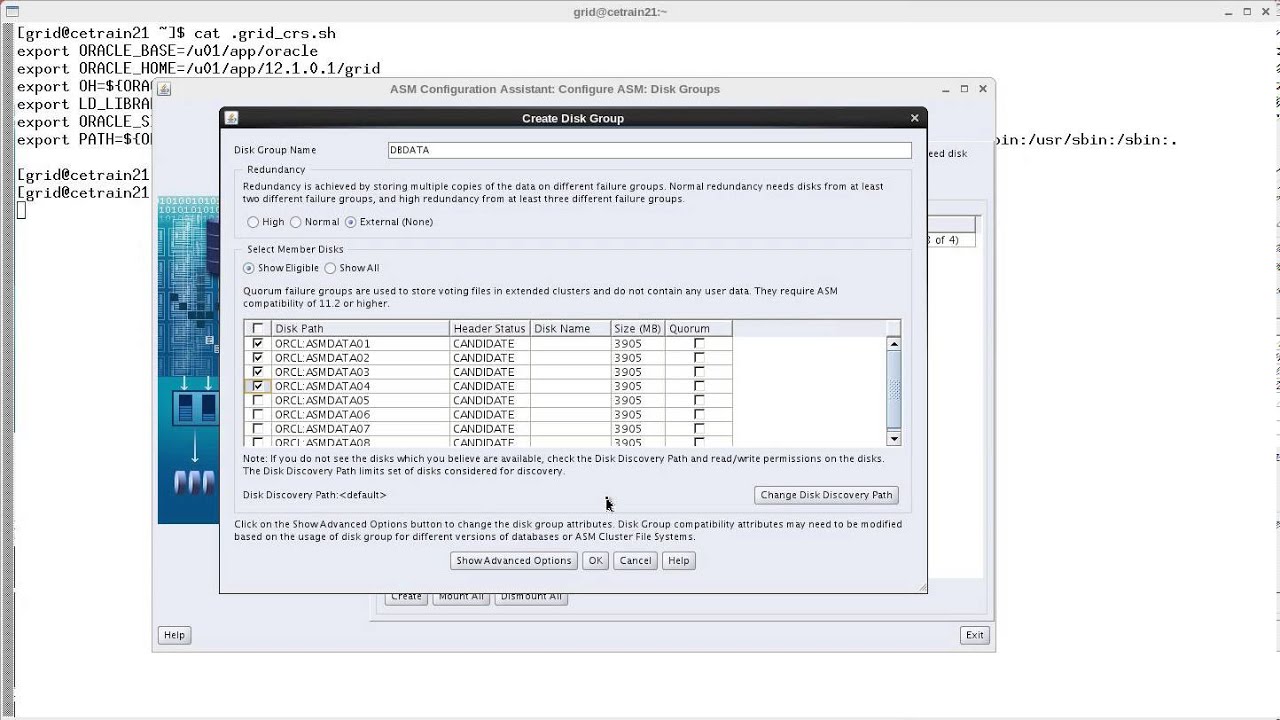The height and width of the screenshot is (720, 1280).
Task: Enable Quorum for ORCL:ASMDATA03
Action: click(x=699, y=372)
